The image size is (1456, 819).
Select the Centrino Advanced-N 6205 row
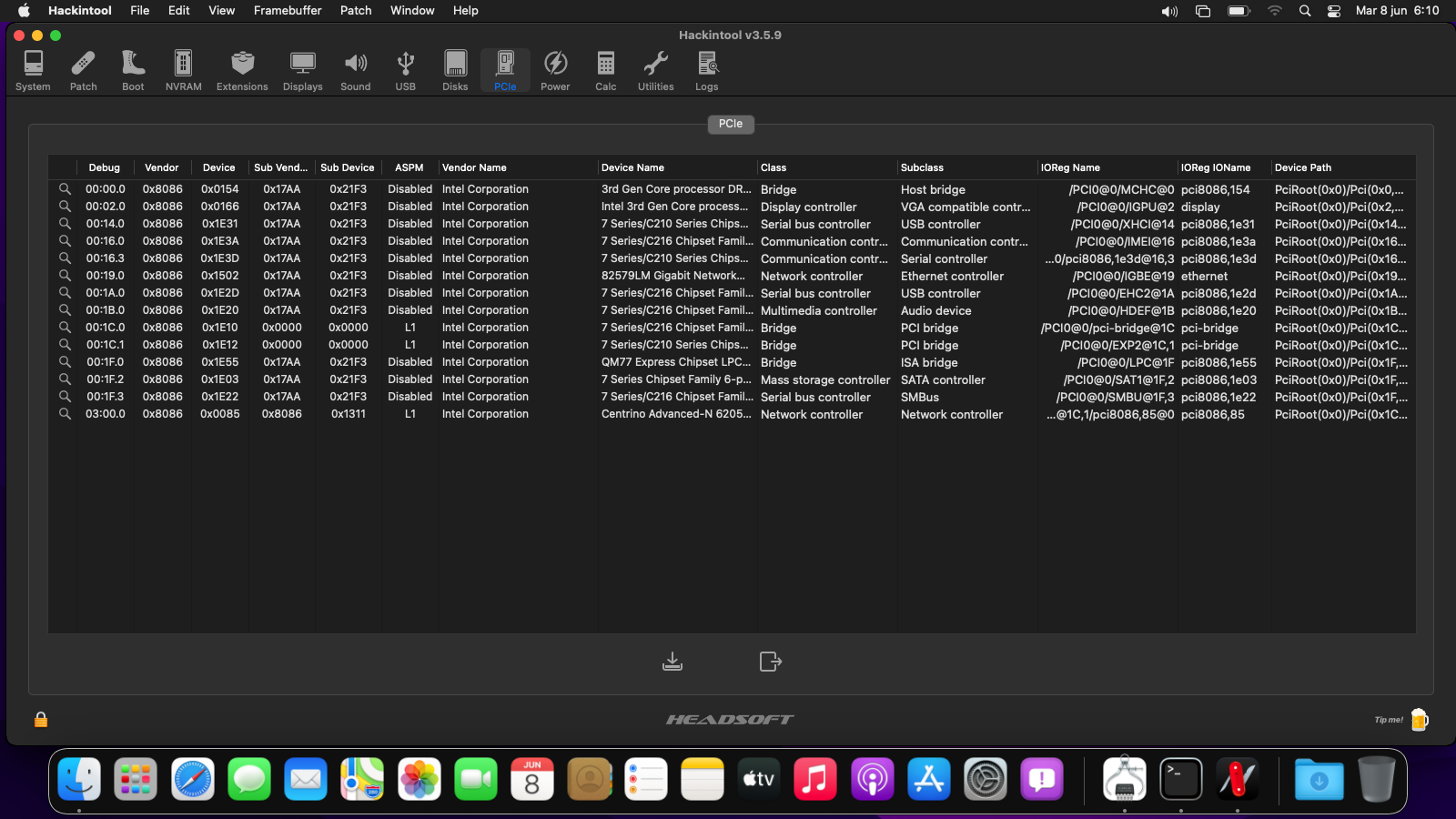pos(732,414)
